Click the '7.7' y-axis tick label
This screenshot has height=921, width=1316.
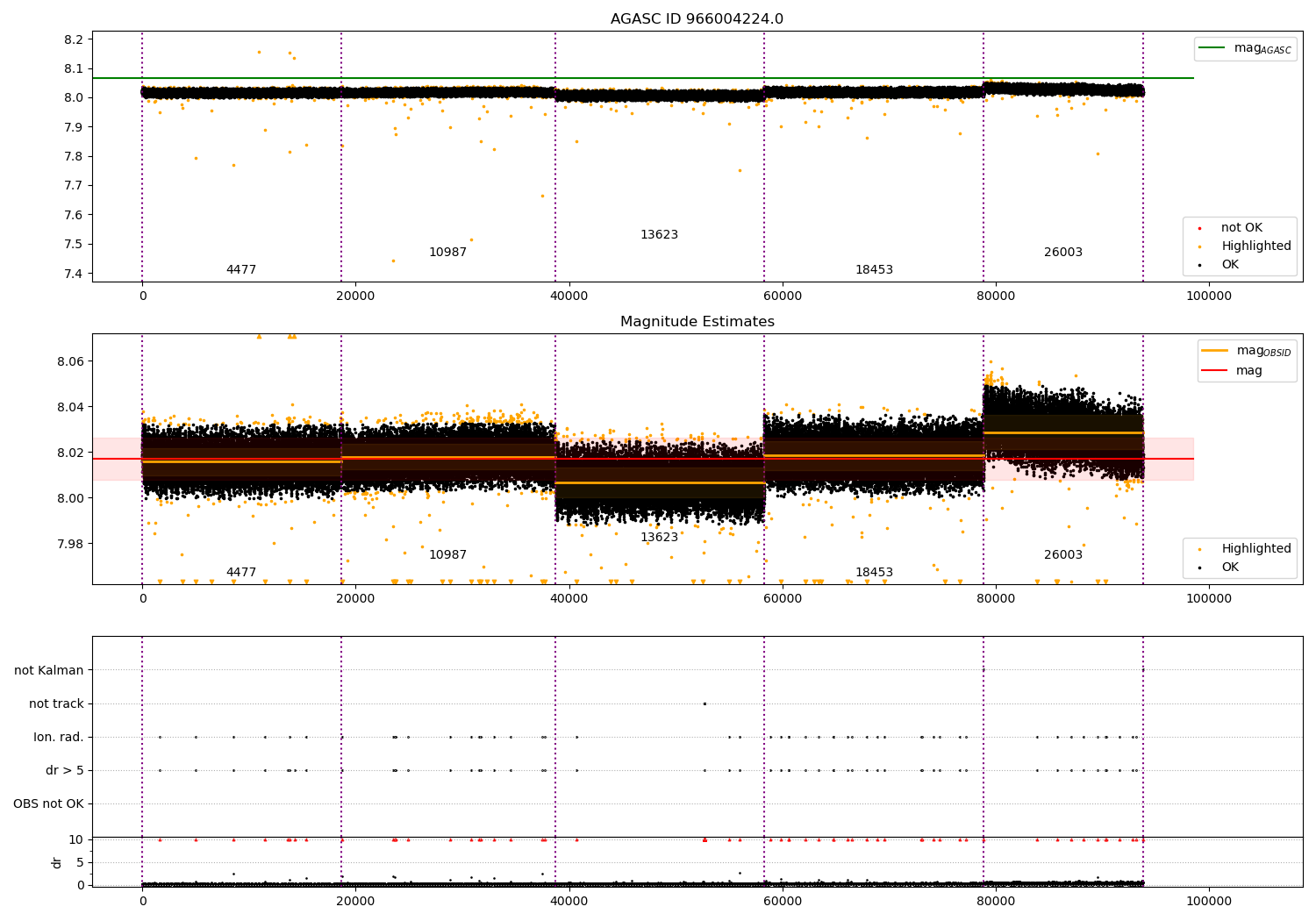[74, 185]
